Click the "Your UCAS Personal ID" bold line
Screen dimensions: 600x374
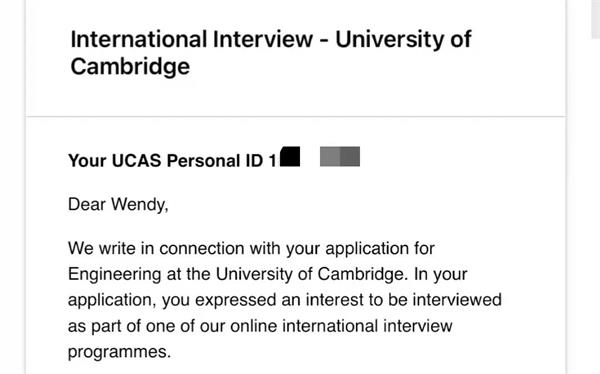(x=172, y=160)
